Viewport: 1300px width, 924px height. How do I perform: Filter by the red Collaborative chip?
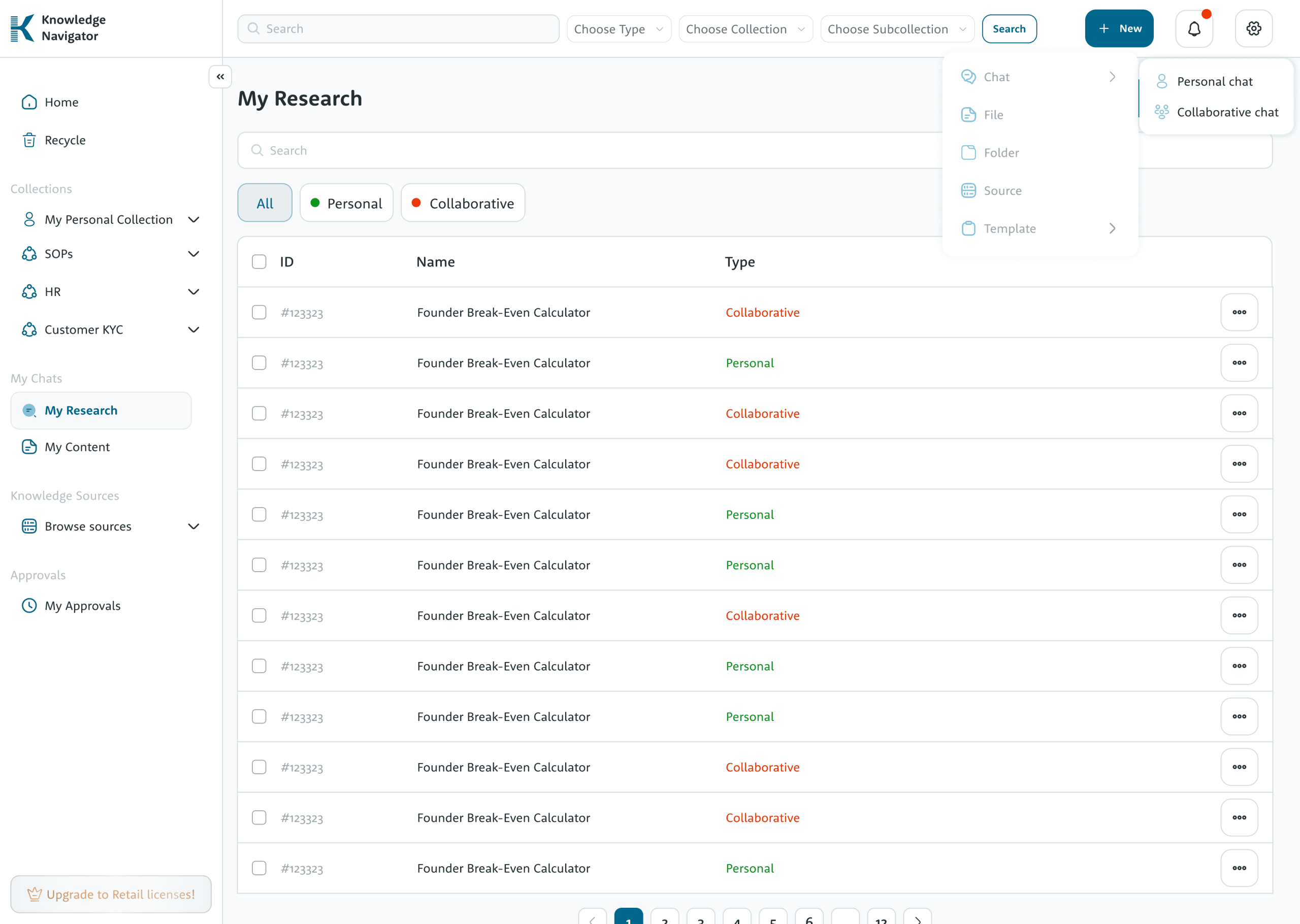click(463, 203)
